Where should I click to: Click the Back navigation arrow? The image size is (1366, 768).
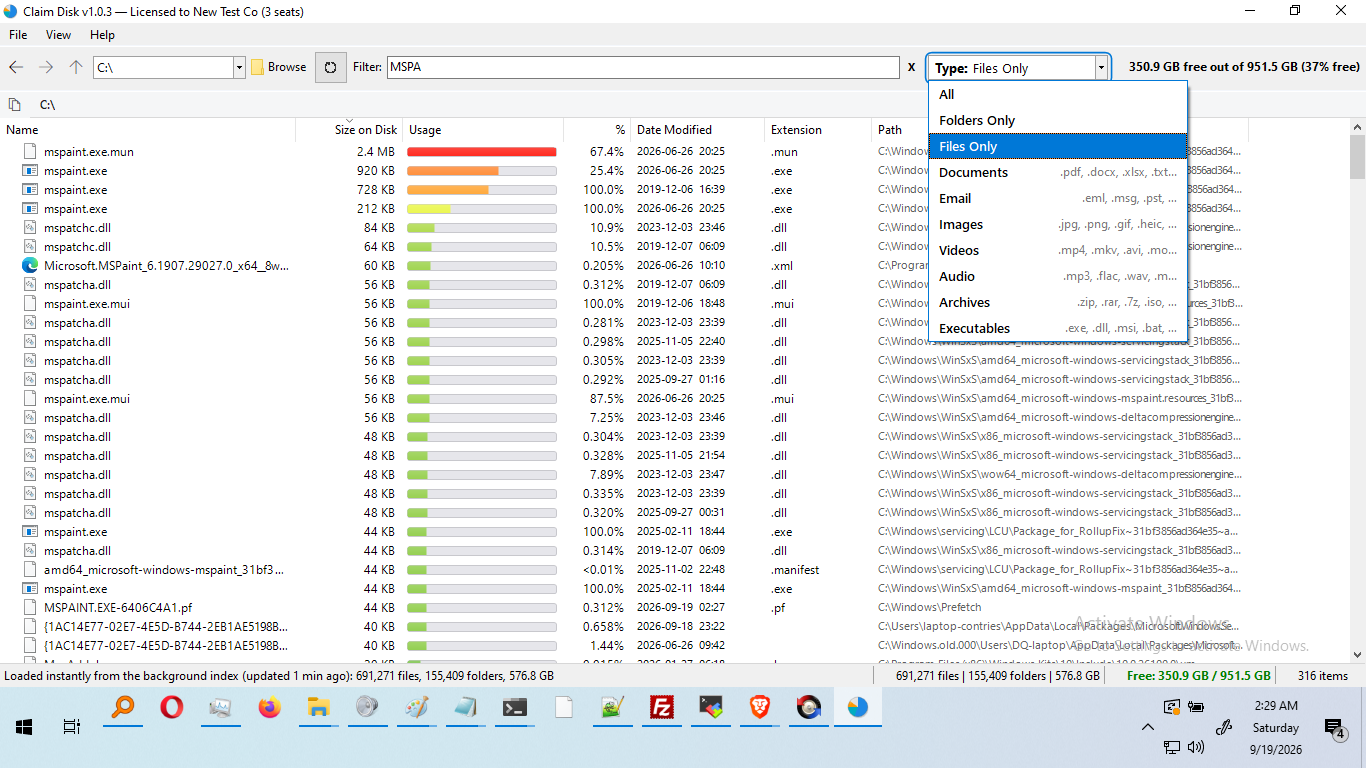(x=16, y=67)
